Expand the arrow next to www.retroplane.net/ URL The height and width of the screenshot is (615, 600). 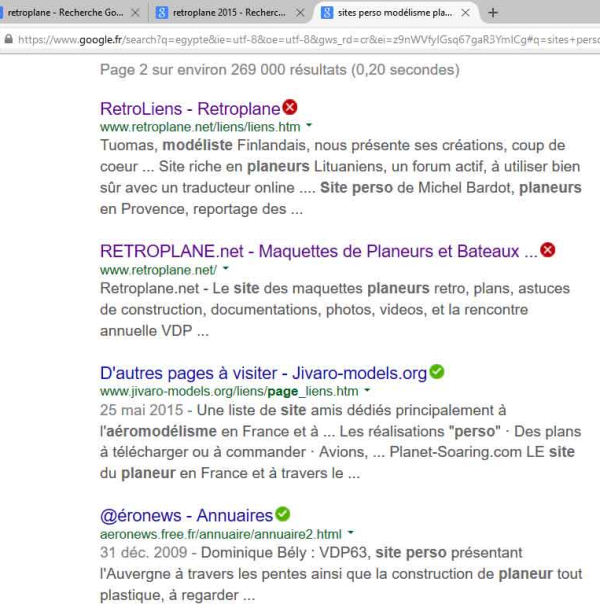tap(225, 268)
